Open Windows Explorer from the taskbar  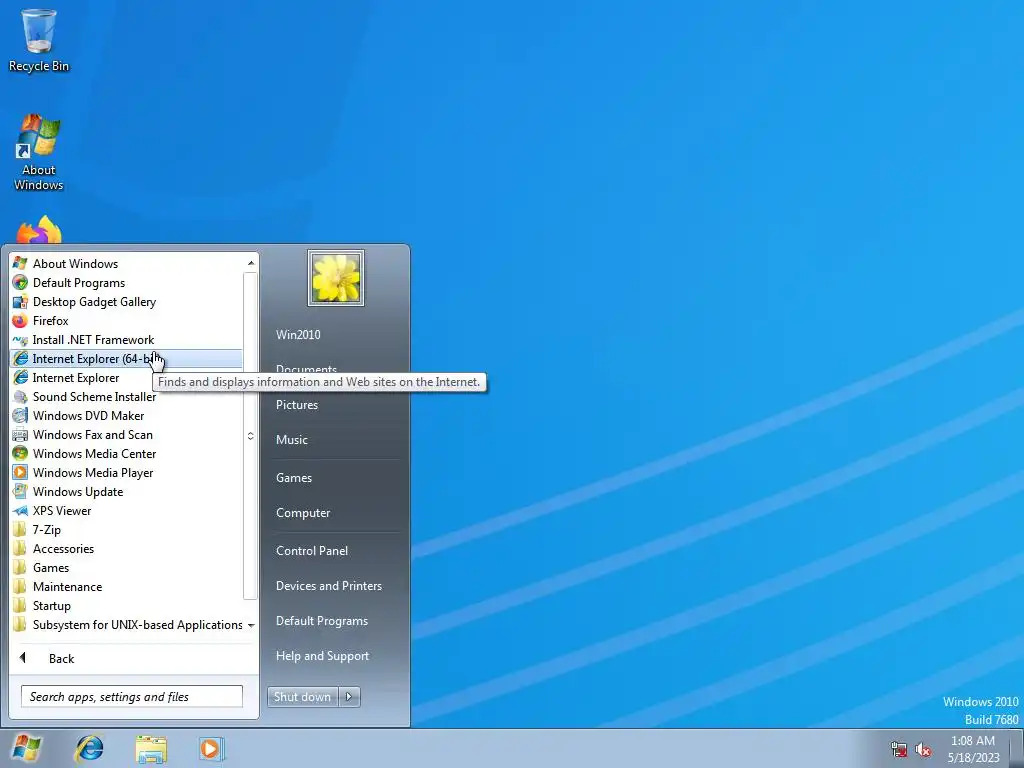point(151,748)
